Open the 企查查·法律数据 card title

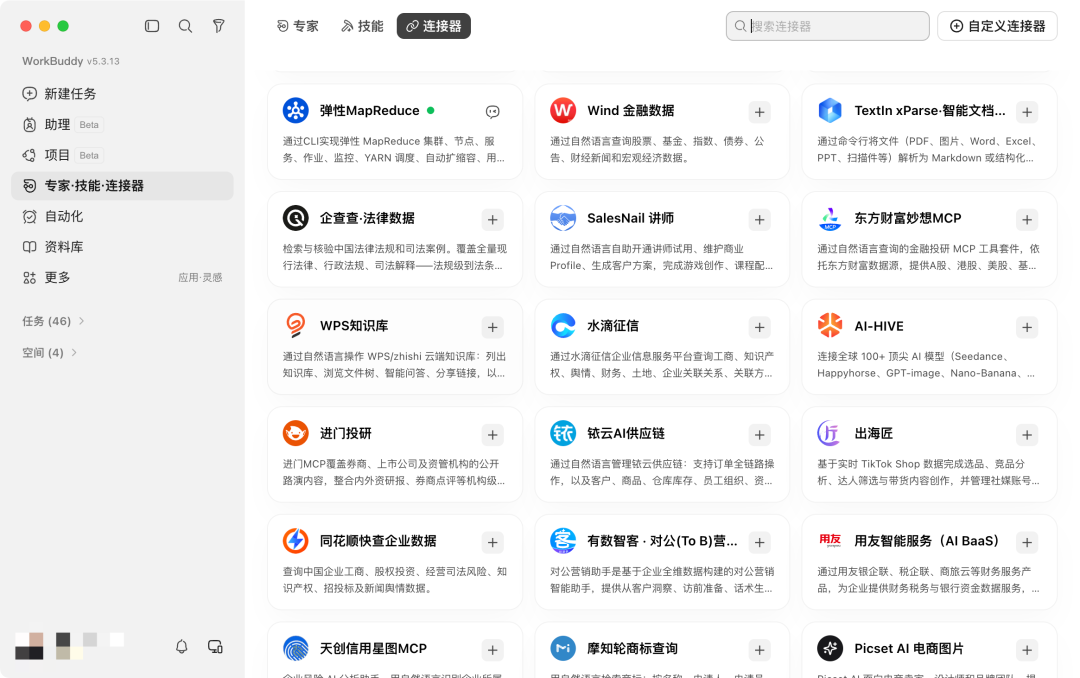pyautogui.click(x=367, y=218)
